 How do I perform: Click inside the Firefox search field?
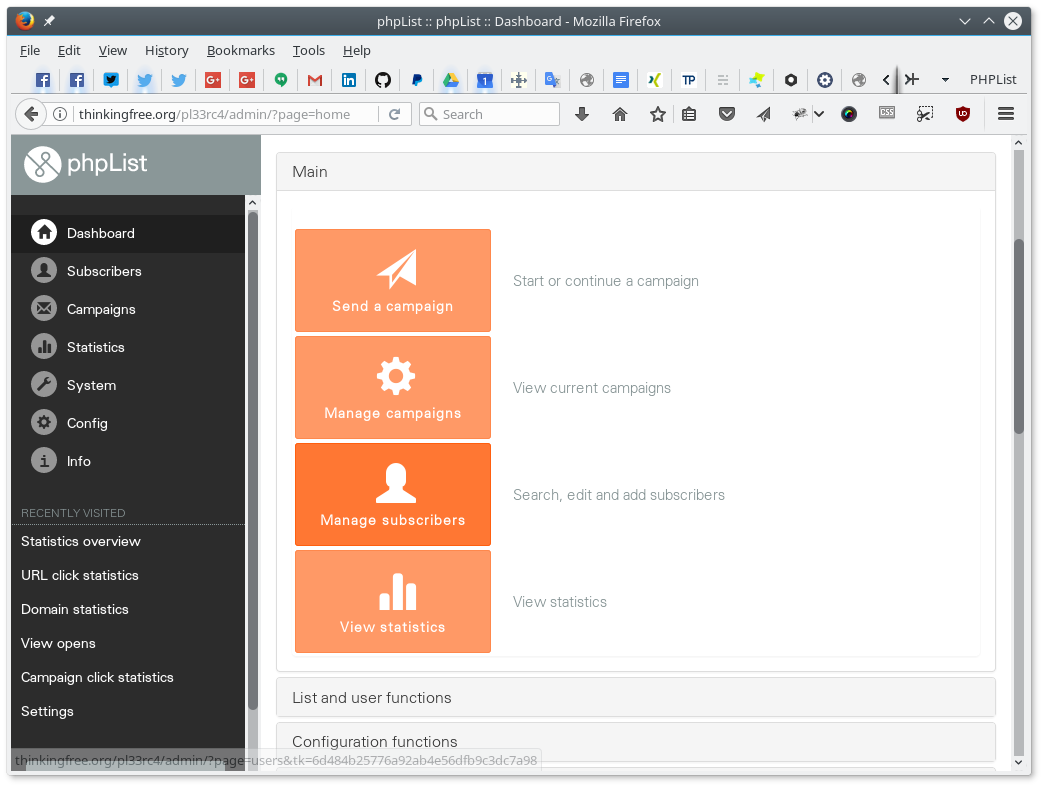(490, 113)
